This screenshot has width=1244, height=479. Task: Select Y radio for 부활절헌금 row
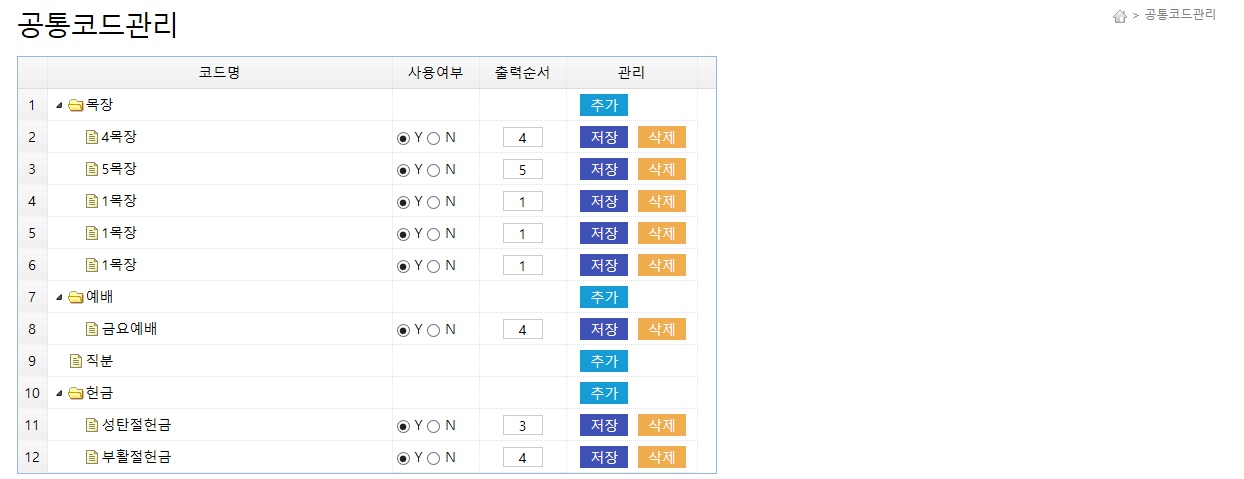pos(403,459)
